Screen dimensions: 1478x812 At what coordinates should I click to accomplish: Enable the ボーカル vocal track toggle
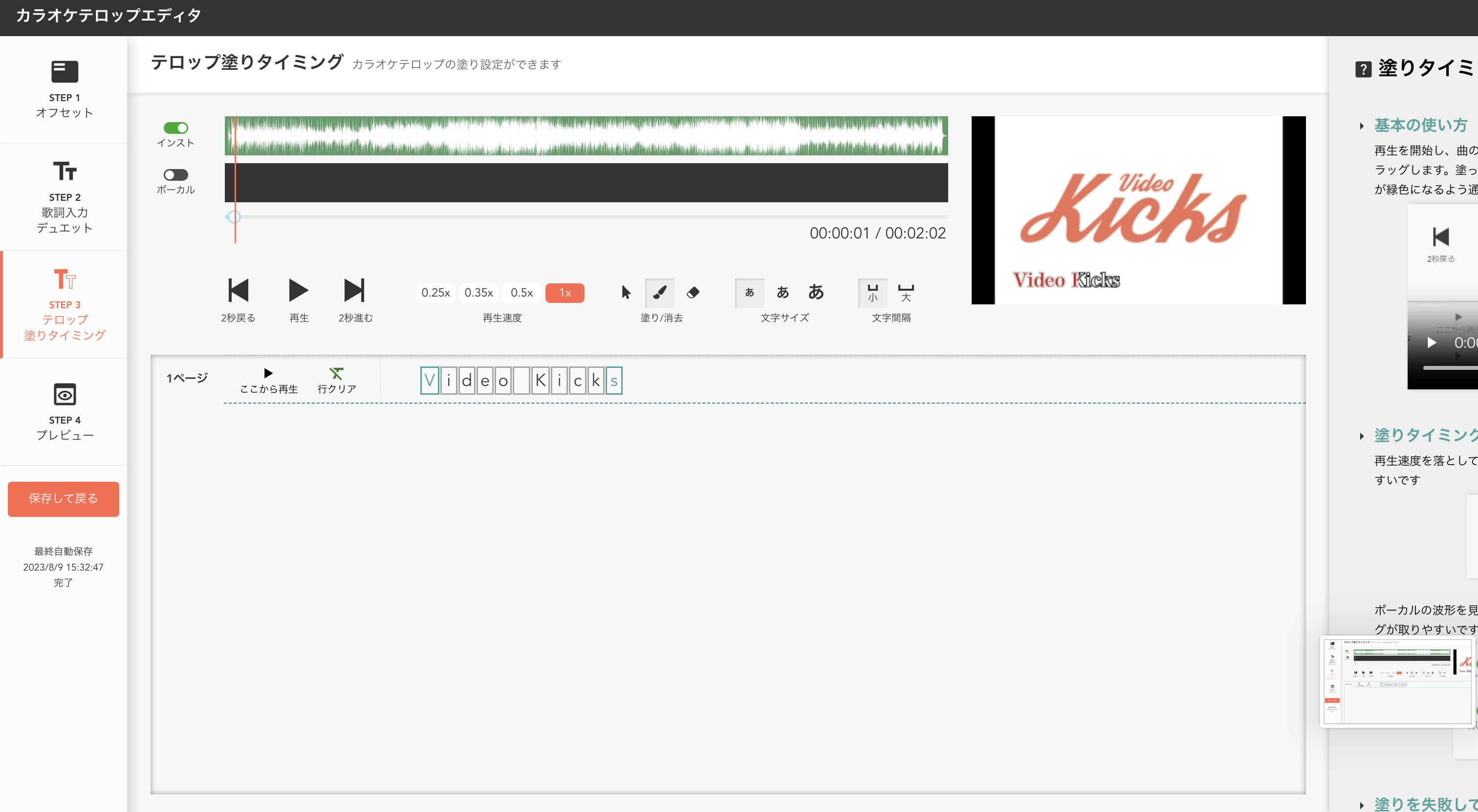175,175
